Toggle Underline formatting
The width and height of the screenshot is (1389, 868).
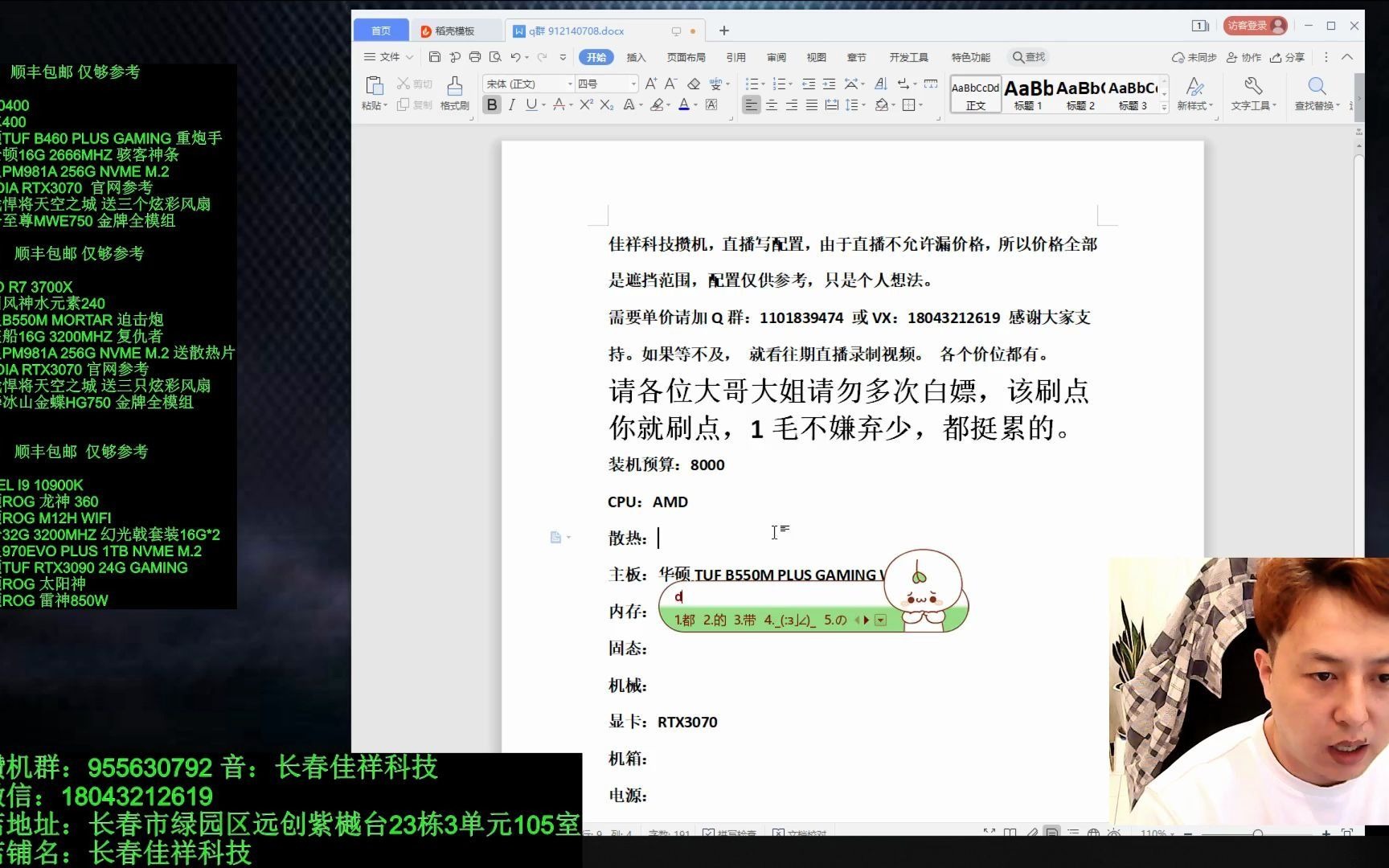[531, 104]
